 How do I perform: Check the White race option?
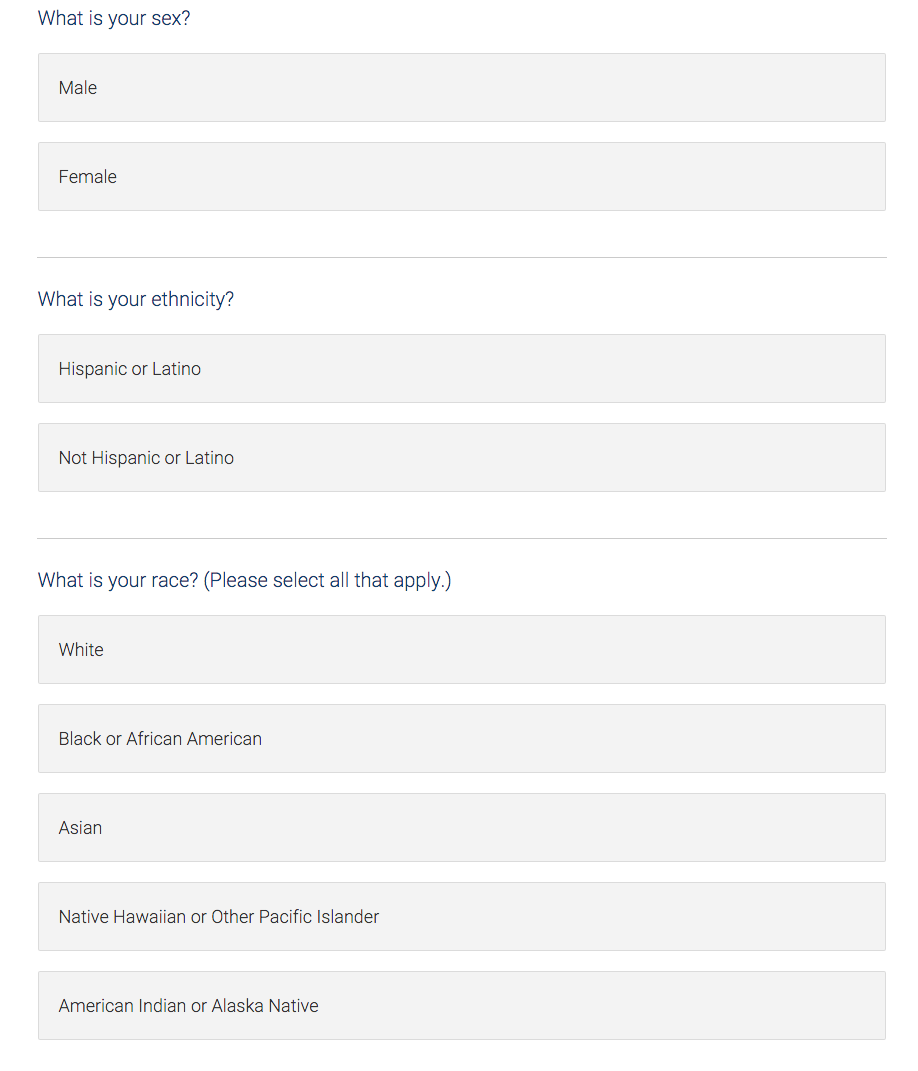(x=461, y=650)
